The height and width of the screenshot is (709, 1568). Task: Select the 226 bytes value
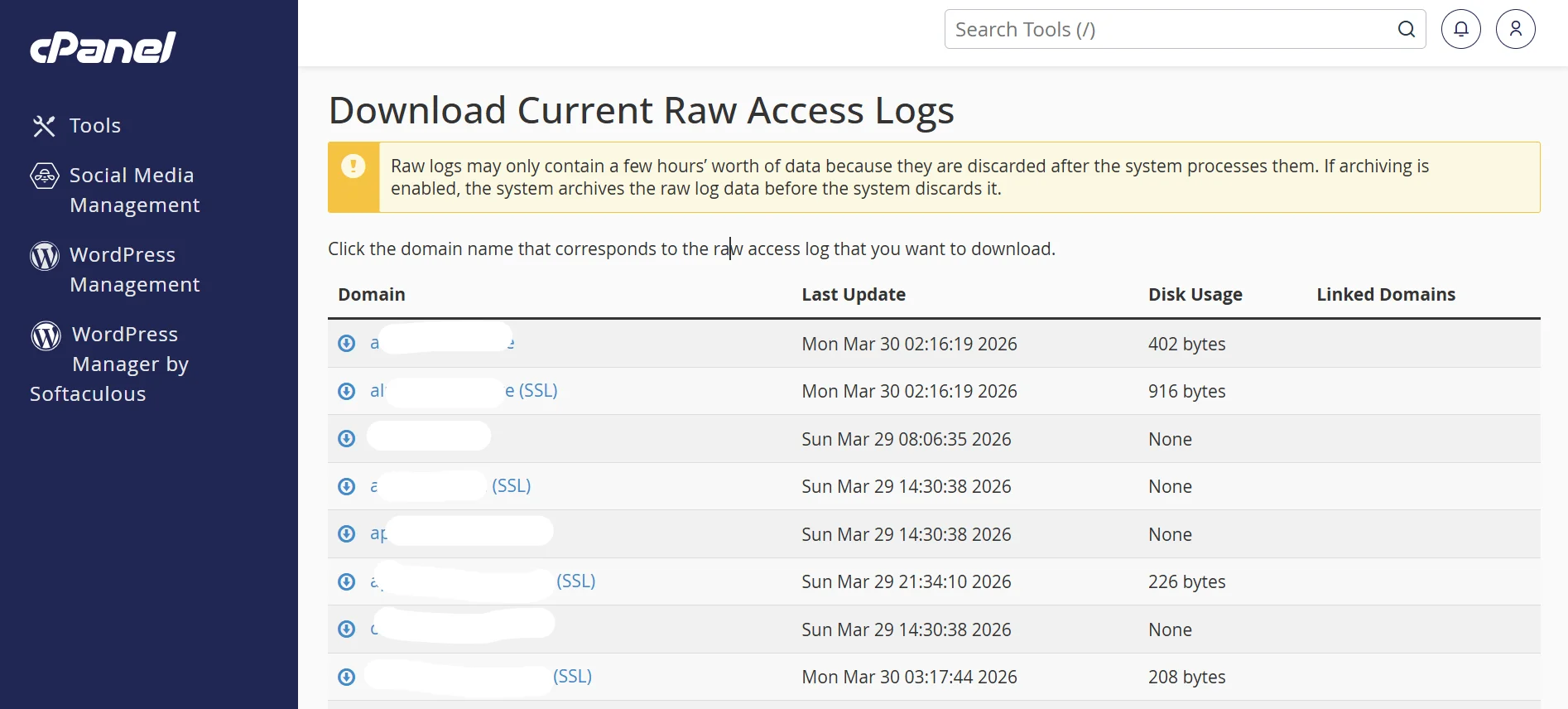[1187, 581]
